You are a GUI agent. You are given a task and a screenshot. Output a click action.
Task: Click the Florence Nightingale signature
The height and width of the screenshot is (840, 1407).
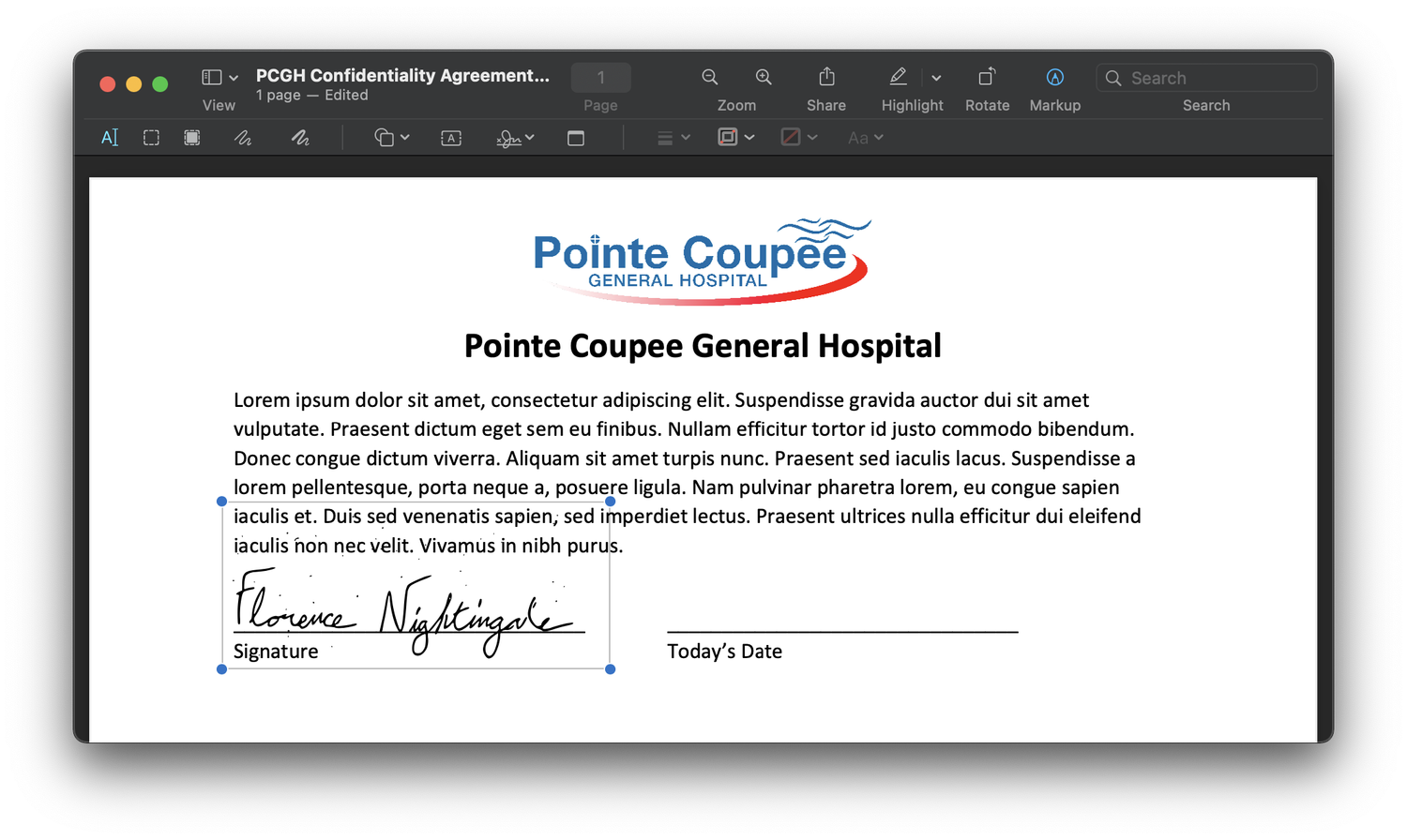pos(403,612)
